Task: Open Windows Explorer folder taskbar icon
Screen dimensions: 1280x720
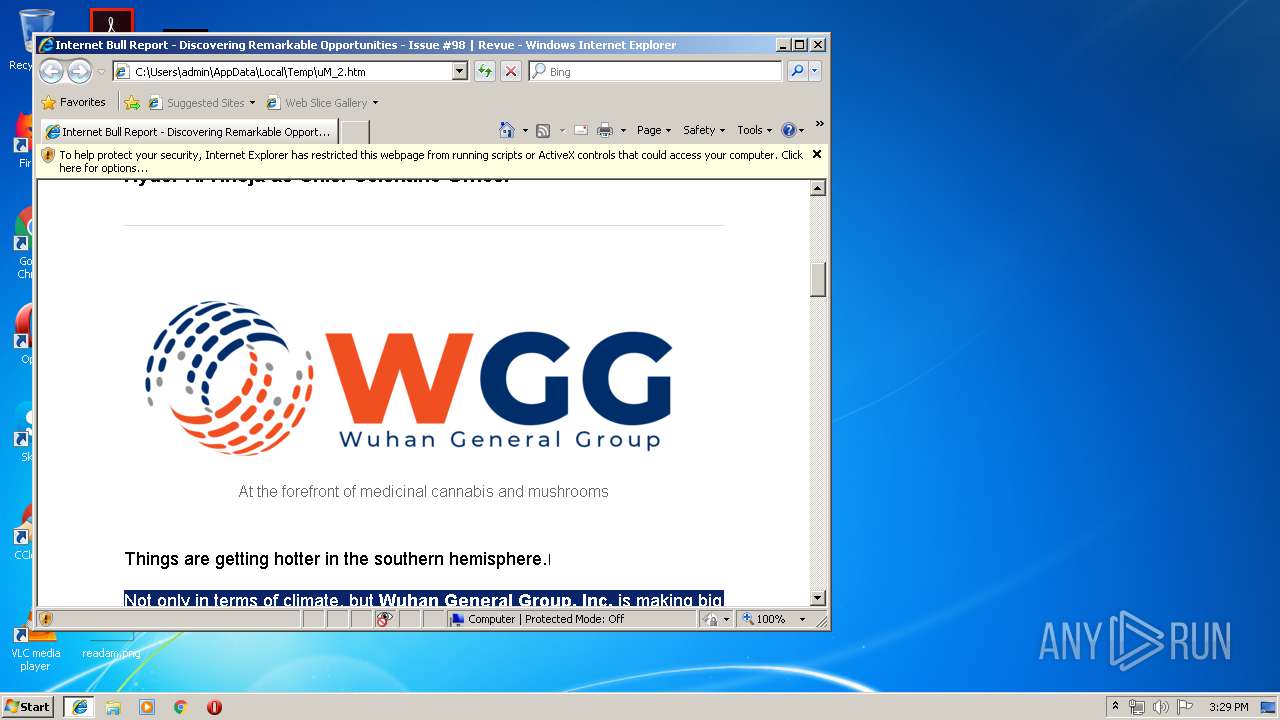Action: 113,706
